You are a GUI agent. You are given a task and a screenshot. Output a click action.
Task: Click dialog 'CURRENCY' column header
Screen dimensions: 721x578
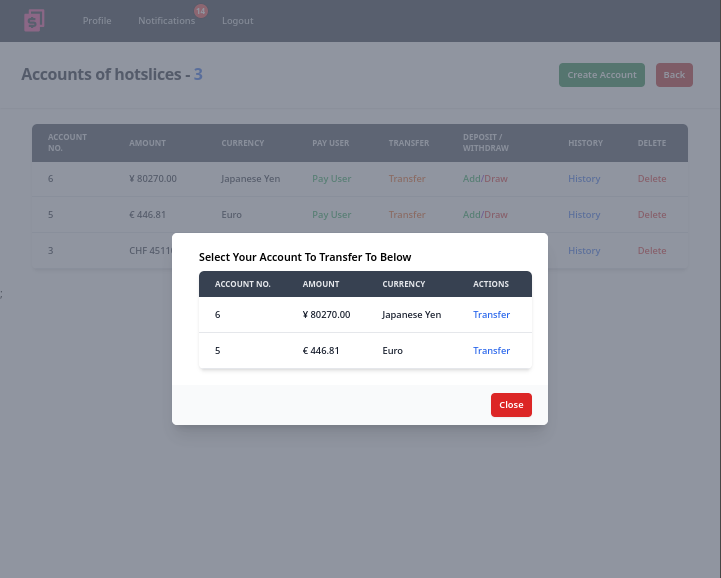(x=404, y=284)
